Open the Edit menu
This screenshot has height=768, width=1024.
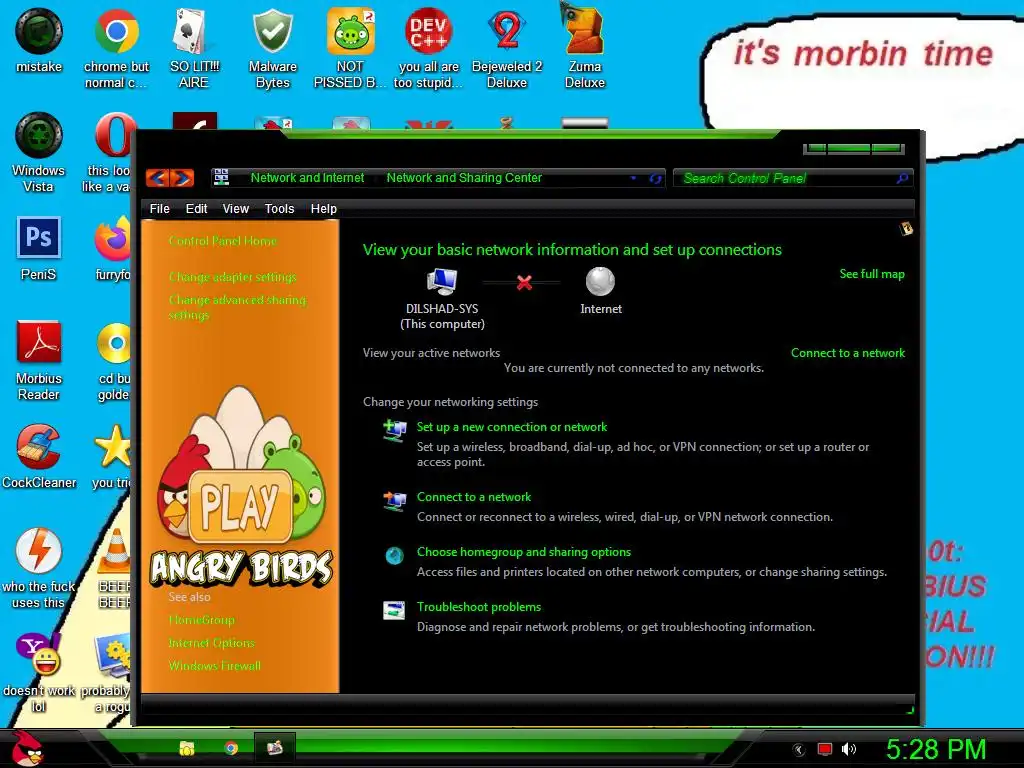196,208
